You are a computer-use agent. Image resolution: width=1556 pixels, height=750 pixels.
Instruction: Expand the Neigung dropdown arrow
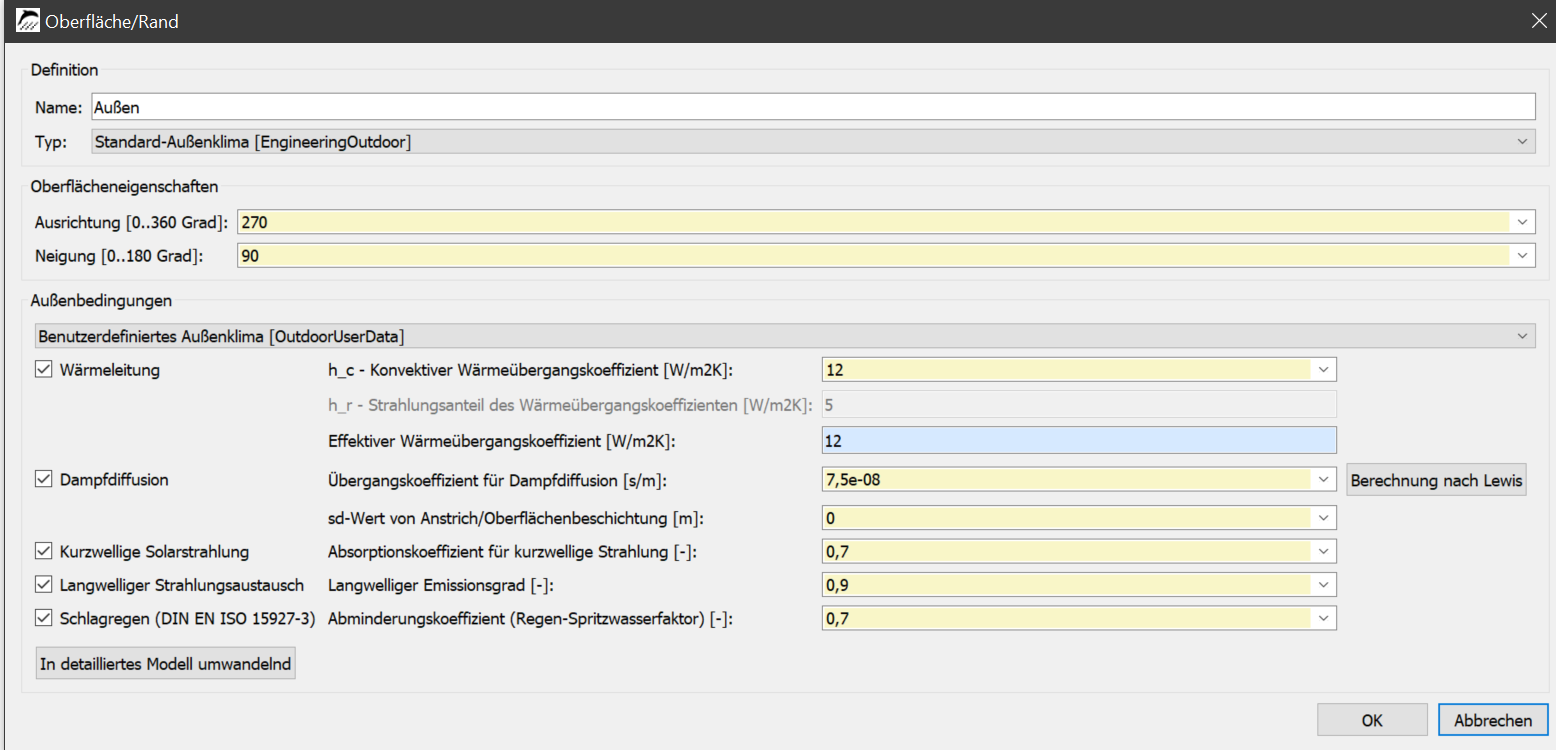1523,256
